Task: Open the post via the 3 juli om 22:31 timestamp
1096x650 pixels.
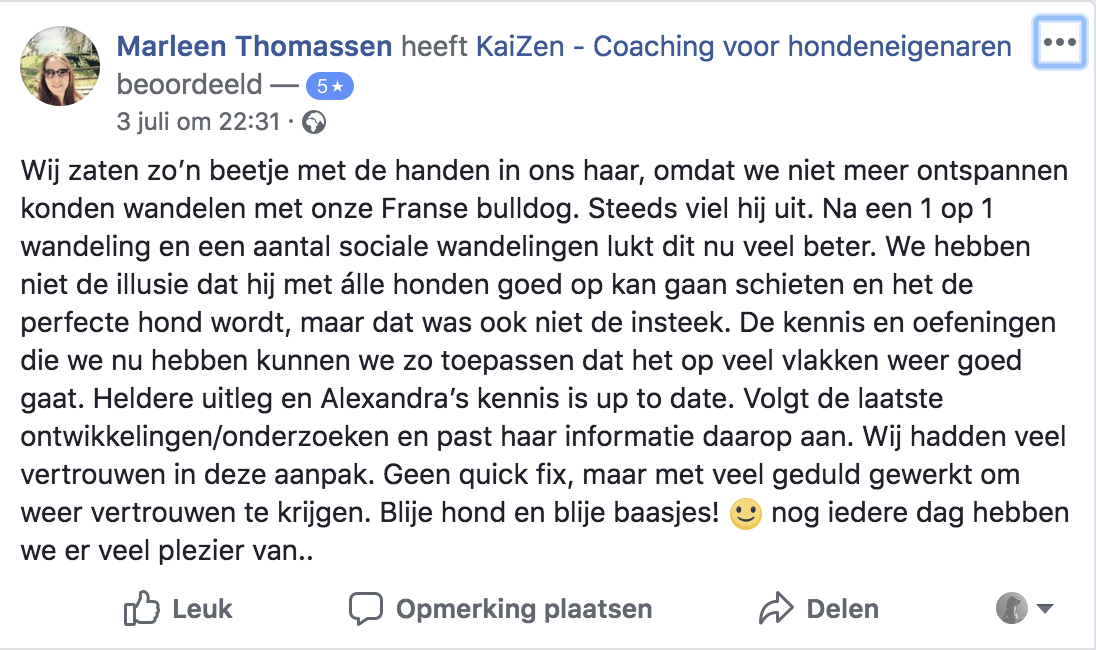Action: (x=199, y=122)
